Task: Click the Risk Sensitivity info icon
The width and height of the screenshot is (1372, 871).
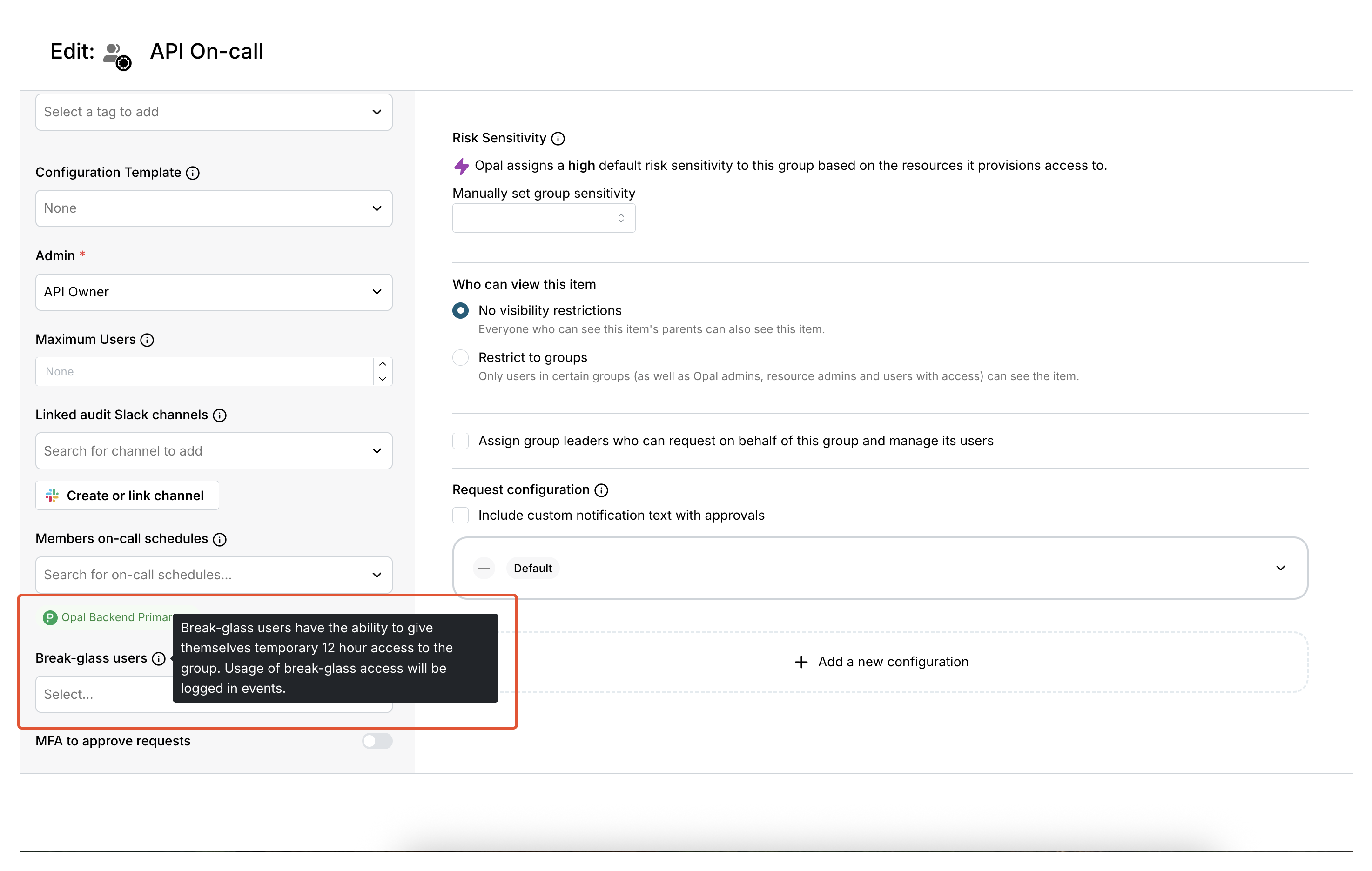Action: pyautogui.click(x=558, y=139)
